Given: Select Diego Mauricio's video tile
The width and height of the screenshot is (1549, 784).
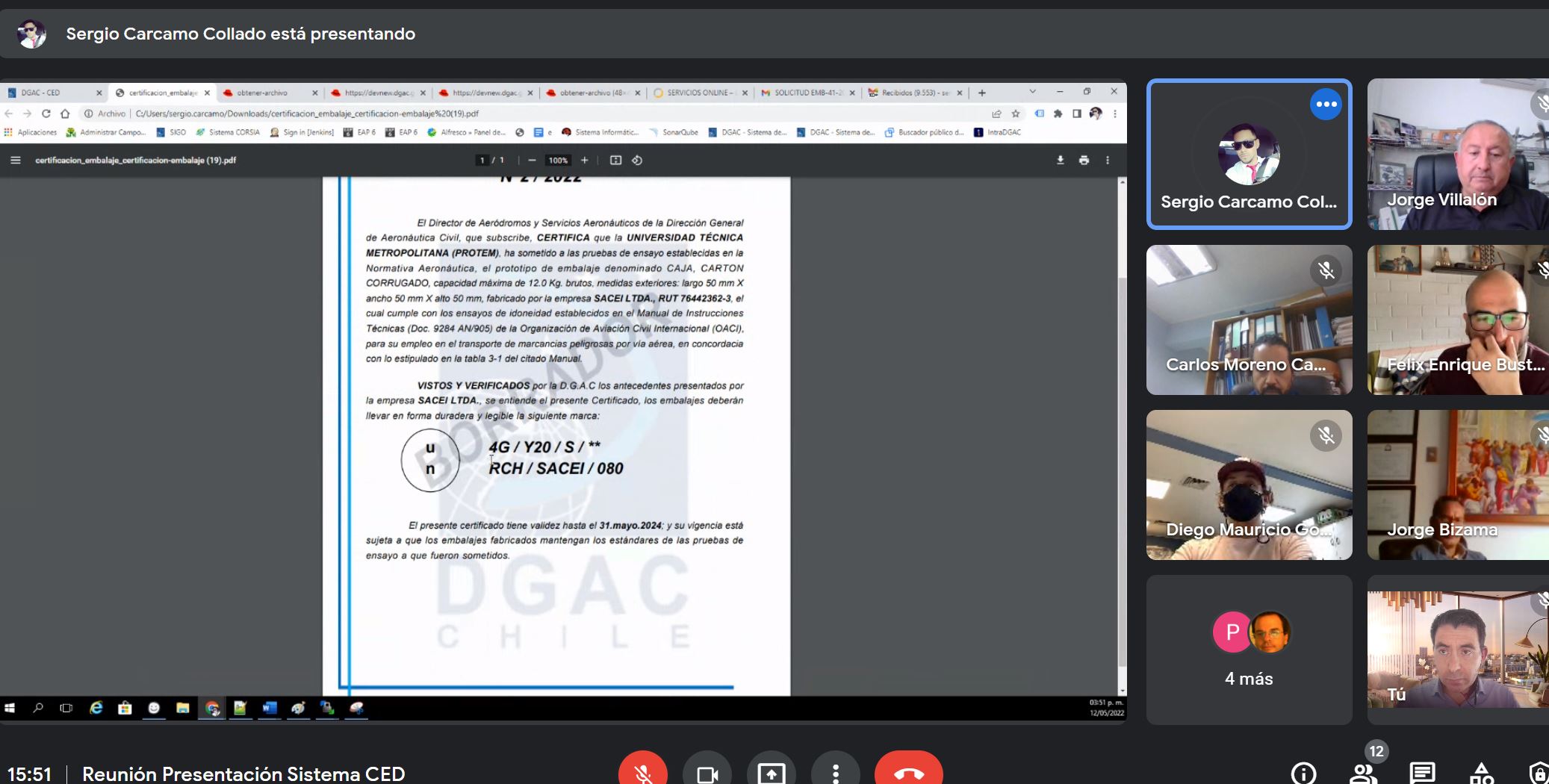Looking at the screenshot, I should click(1249, 485).
